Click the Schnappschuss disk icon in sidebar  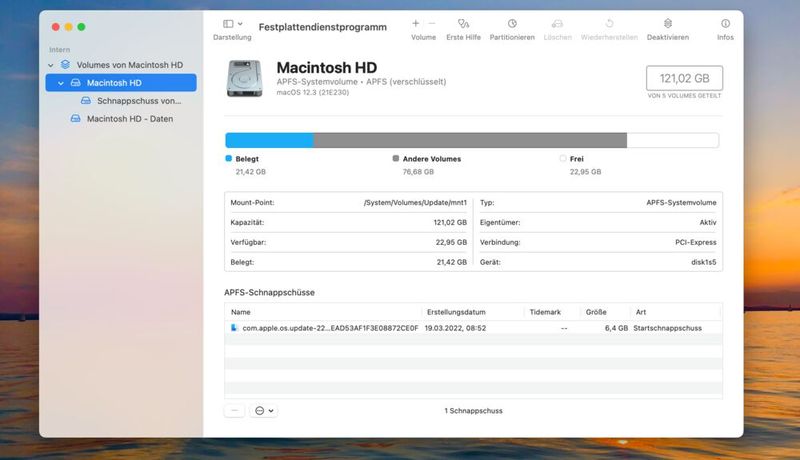click(x=86, y=100)
